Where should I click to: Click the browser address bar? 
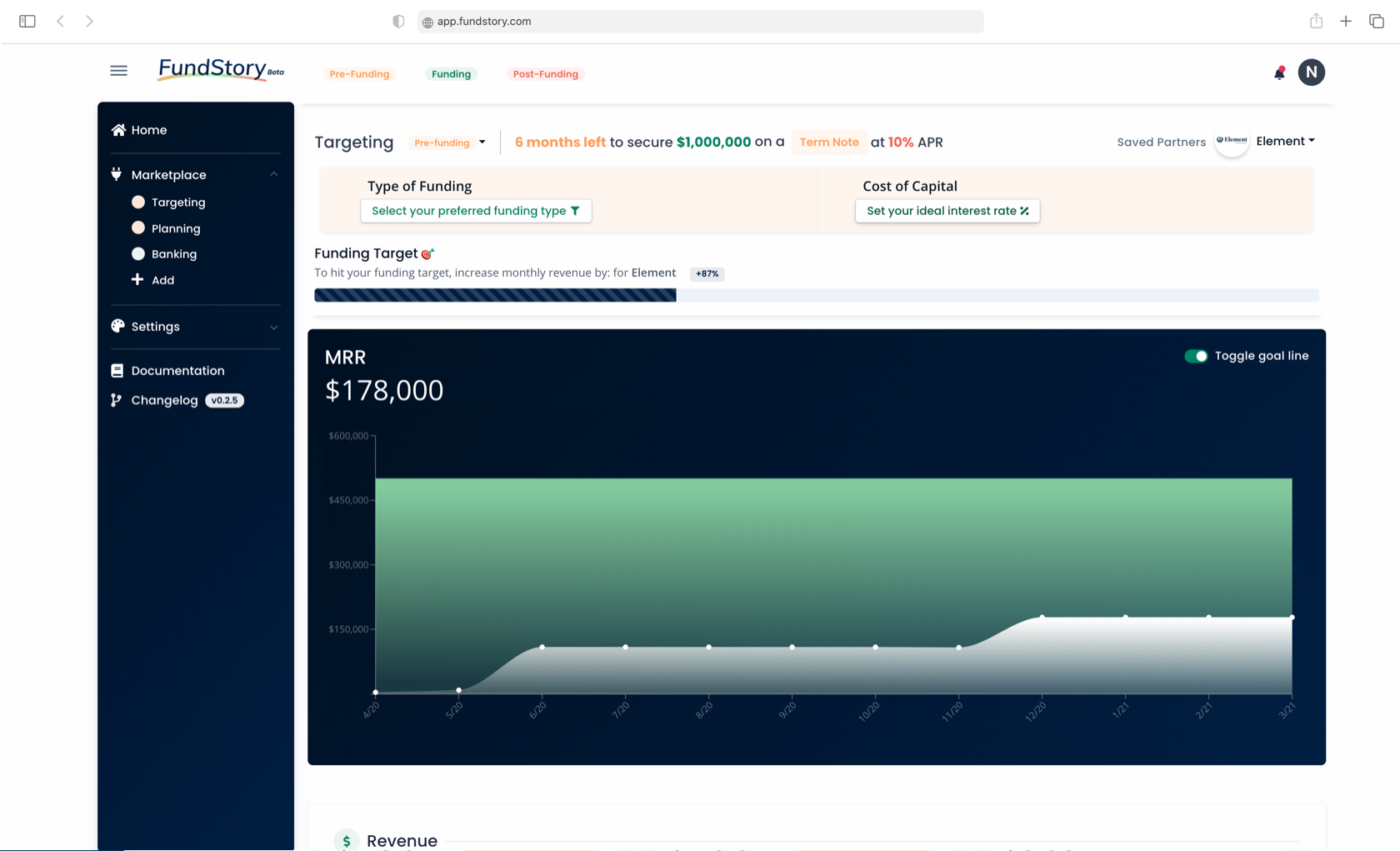(x=700, y=22)
